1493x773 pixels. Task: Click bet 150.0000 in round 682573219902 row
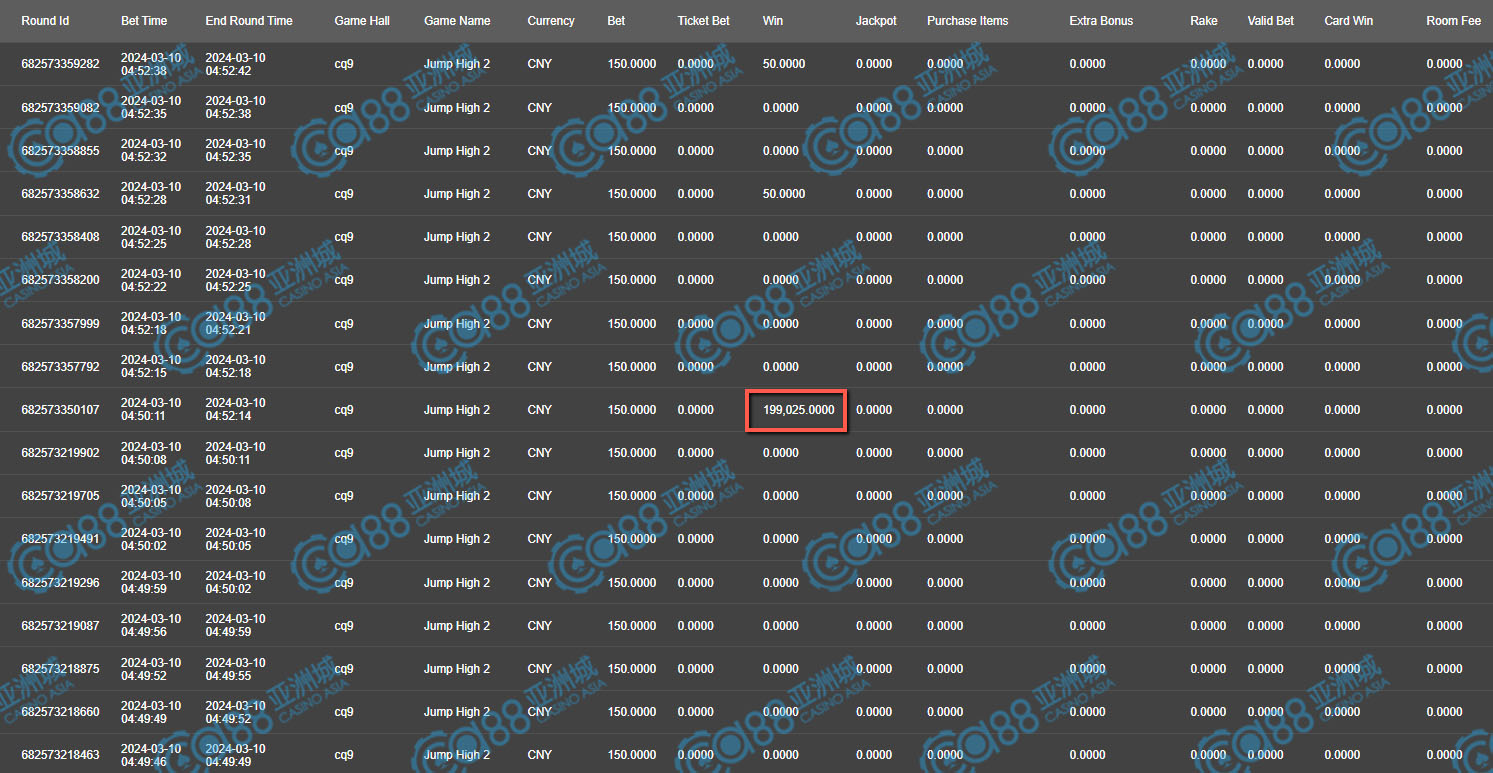(x=632, y=453)
